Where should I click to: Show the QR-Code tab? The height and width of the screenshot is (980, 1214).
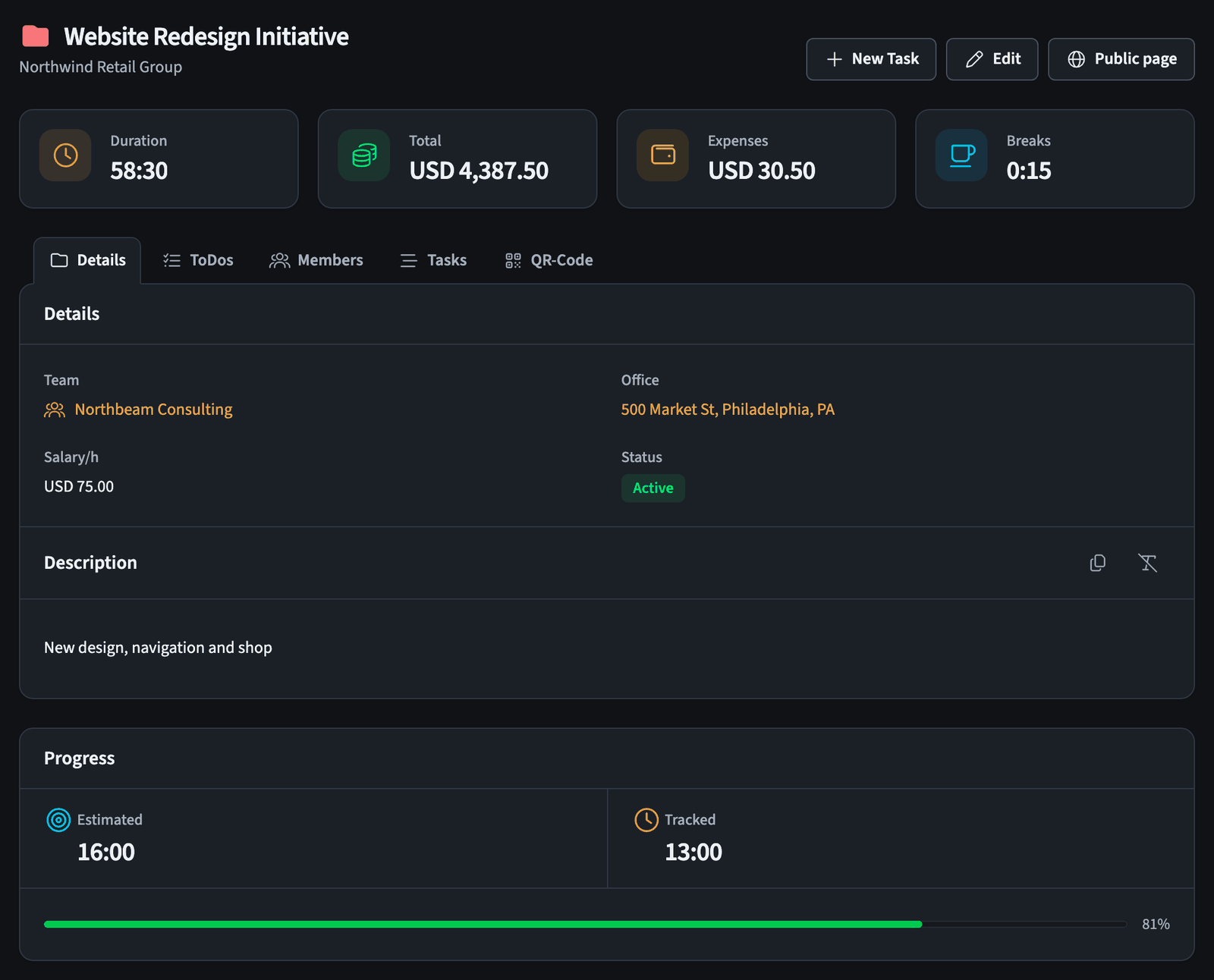pos(549,260)
